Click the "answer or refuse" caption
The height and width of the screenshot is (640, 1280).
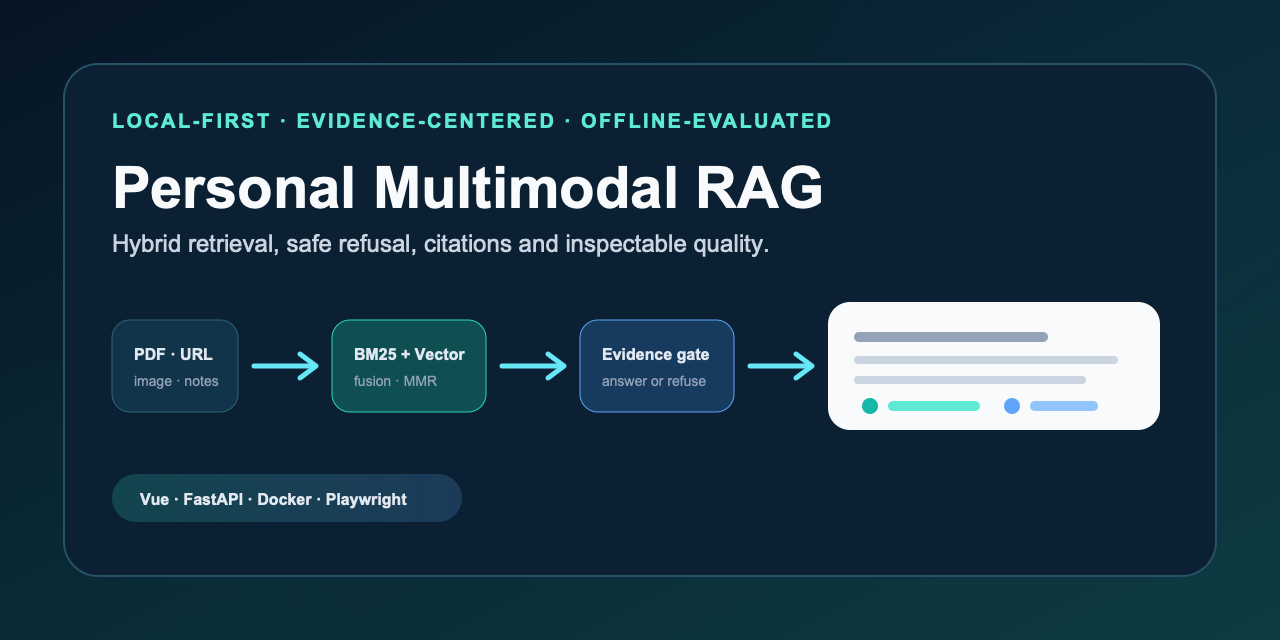click(654, 381)
